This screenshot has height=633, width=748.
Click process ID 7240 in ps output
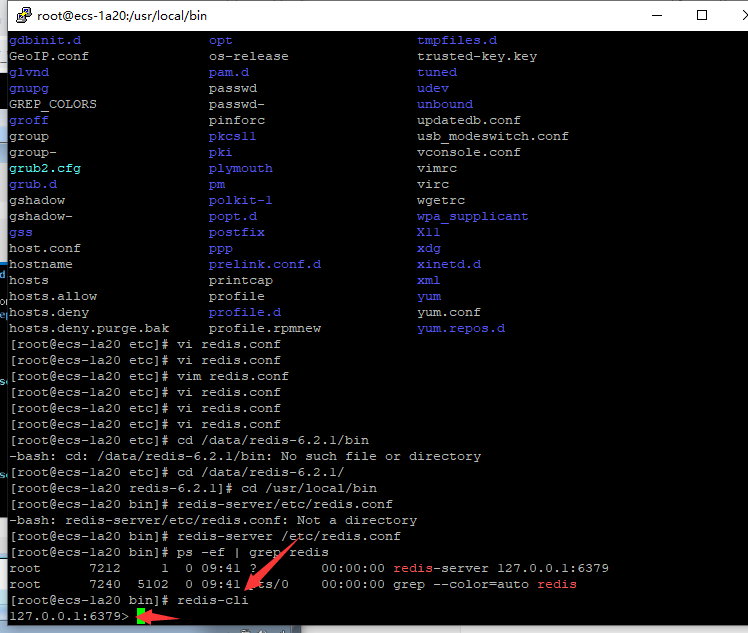[x=105, y=584]
